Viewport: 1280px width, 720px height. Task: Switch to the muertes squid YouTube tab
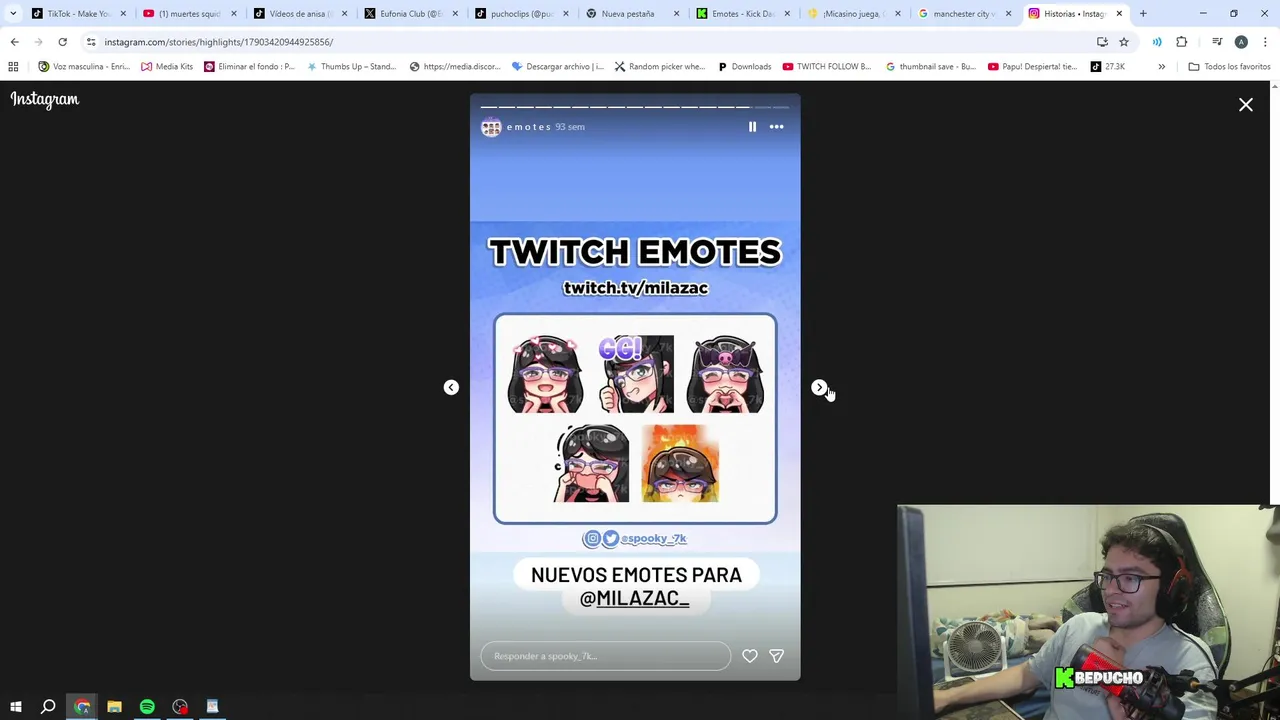coord(187,14)
